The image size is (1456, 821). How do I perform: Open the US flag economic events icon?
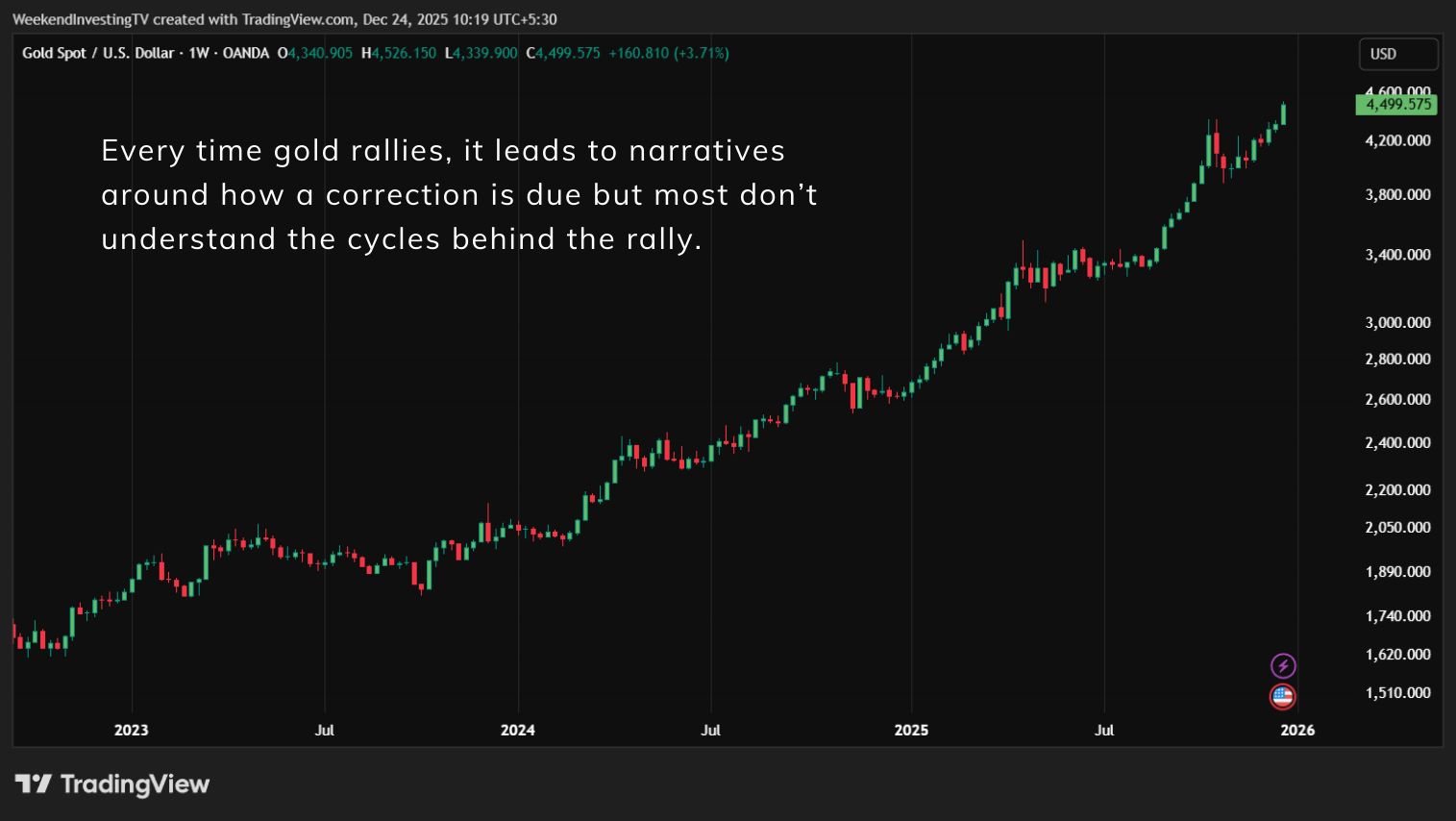pos(1284,696)
